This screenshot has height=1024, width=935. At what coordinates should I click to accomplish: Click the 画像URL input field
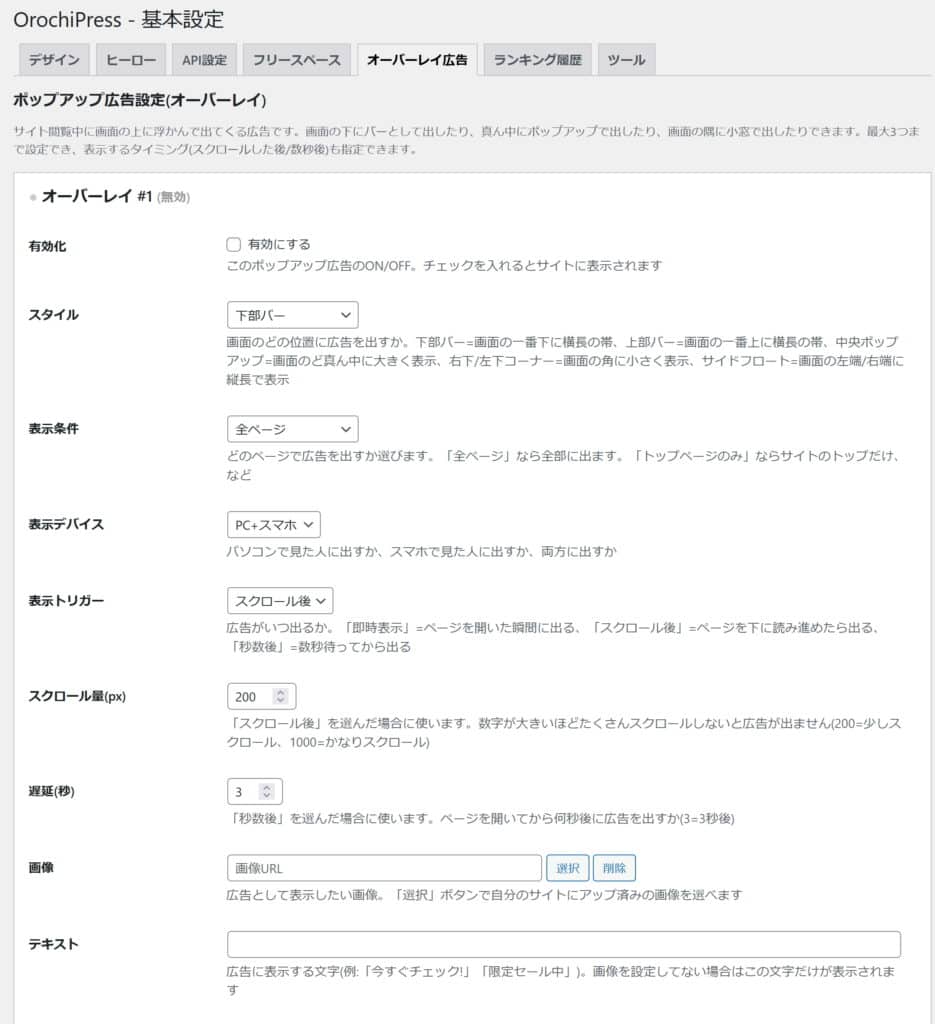pos(384,868)
